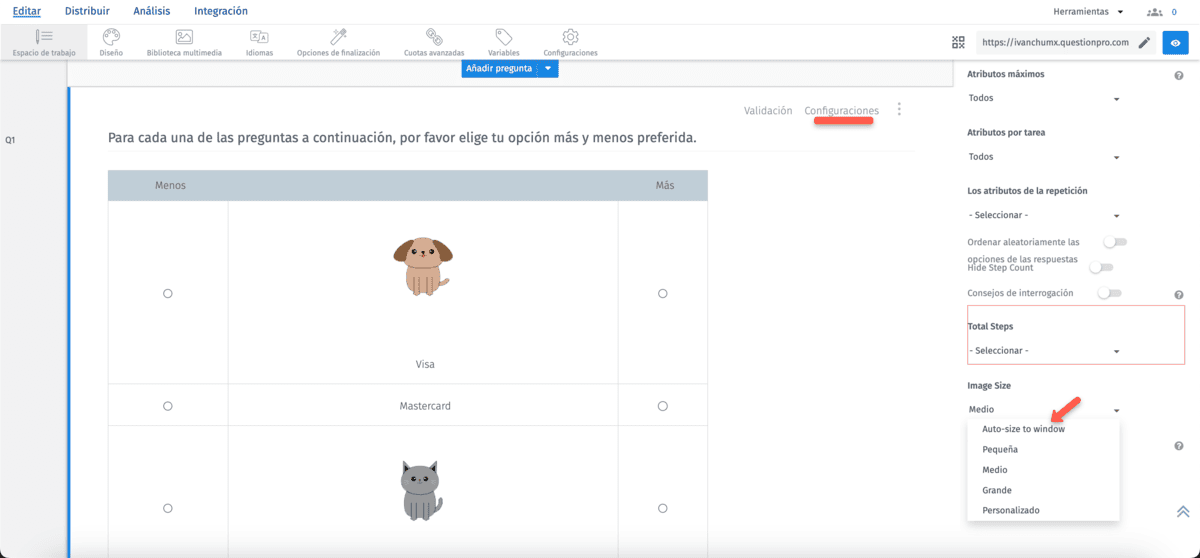Open the three-dot question options menu
The height and width of the screenshot is (558, 1200).
tap(899, 109)
